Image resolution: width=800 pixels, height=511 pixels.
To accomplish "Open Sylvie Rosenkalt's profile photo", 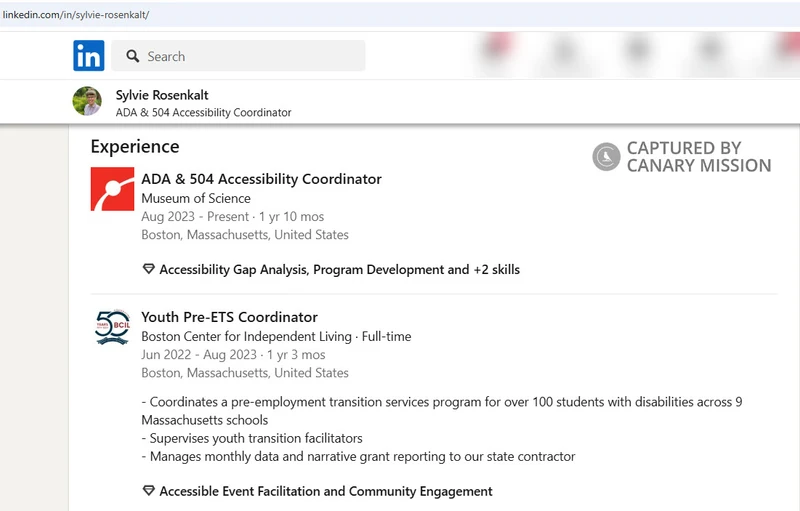I will tap(87, 101).
